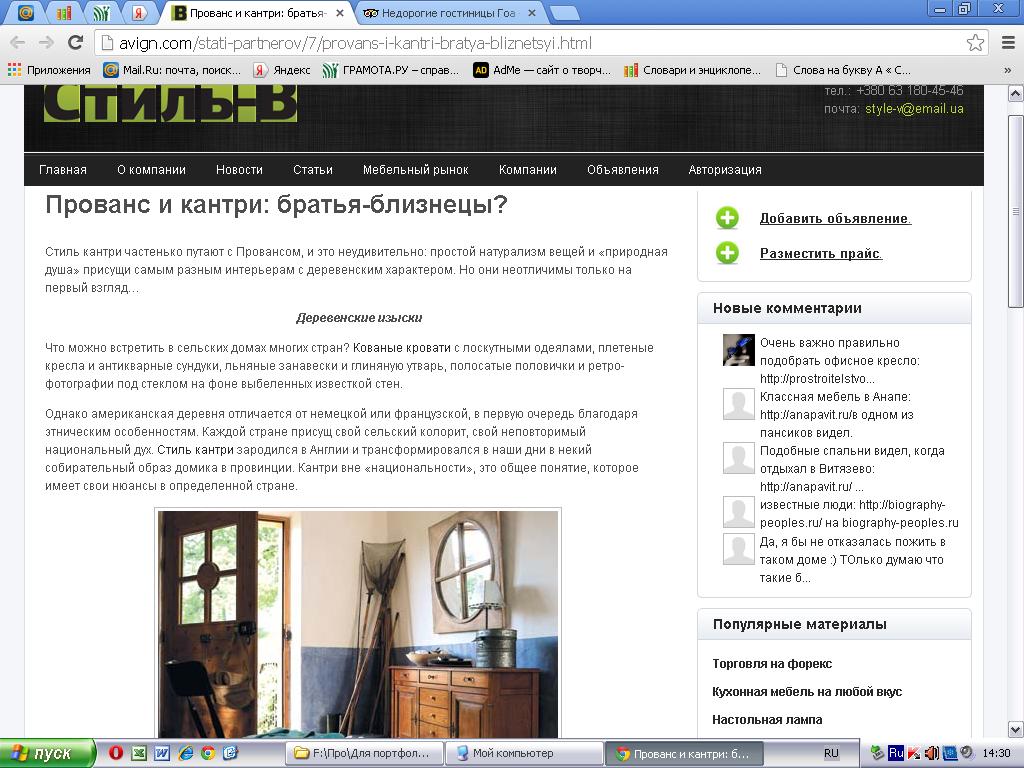Open the Новости menu item
1024x768 pixels.
pyautogui.click(x=239, y=170)
